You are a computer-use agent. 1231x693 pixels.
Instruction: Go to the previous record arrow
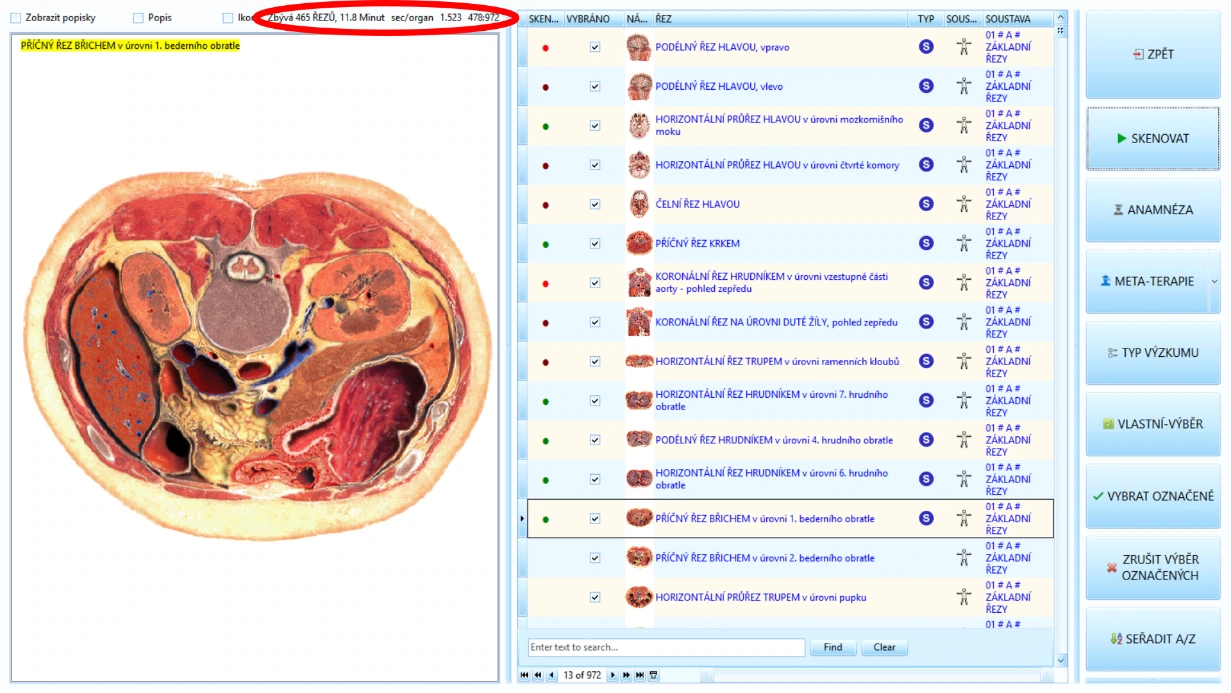click(551, 675)
